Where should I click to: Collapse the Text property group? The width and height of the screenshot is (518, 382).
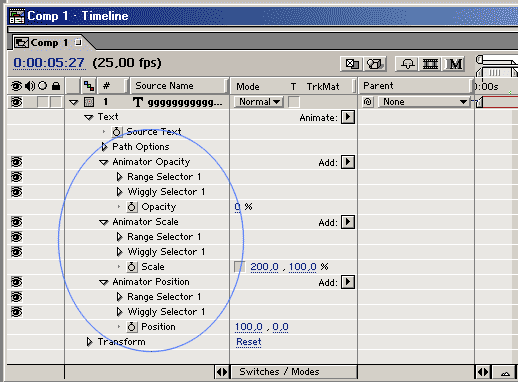(88, 117)
